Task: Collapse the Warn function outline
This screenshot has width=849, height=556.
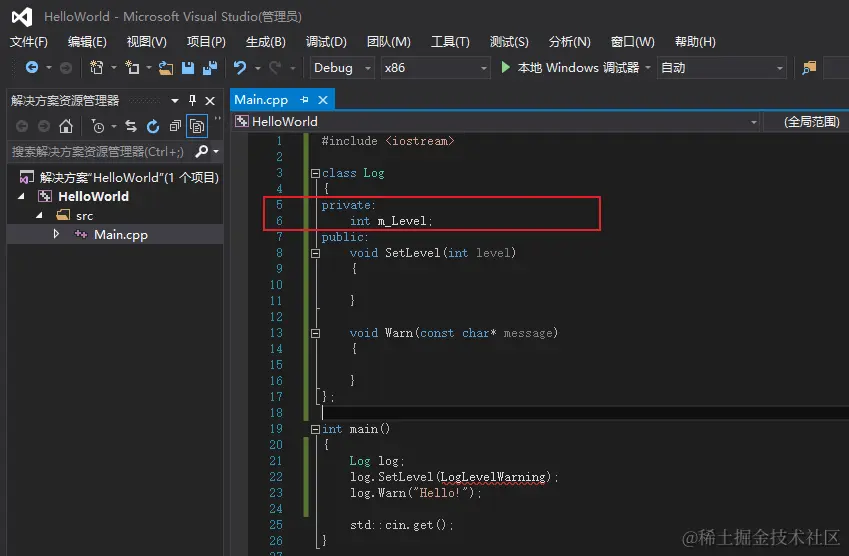Action: click(x=315, y=333)
